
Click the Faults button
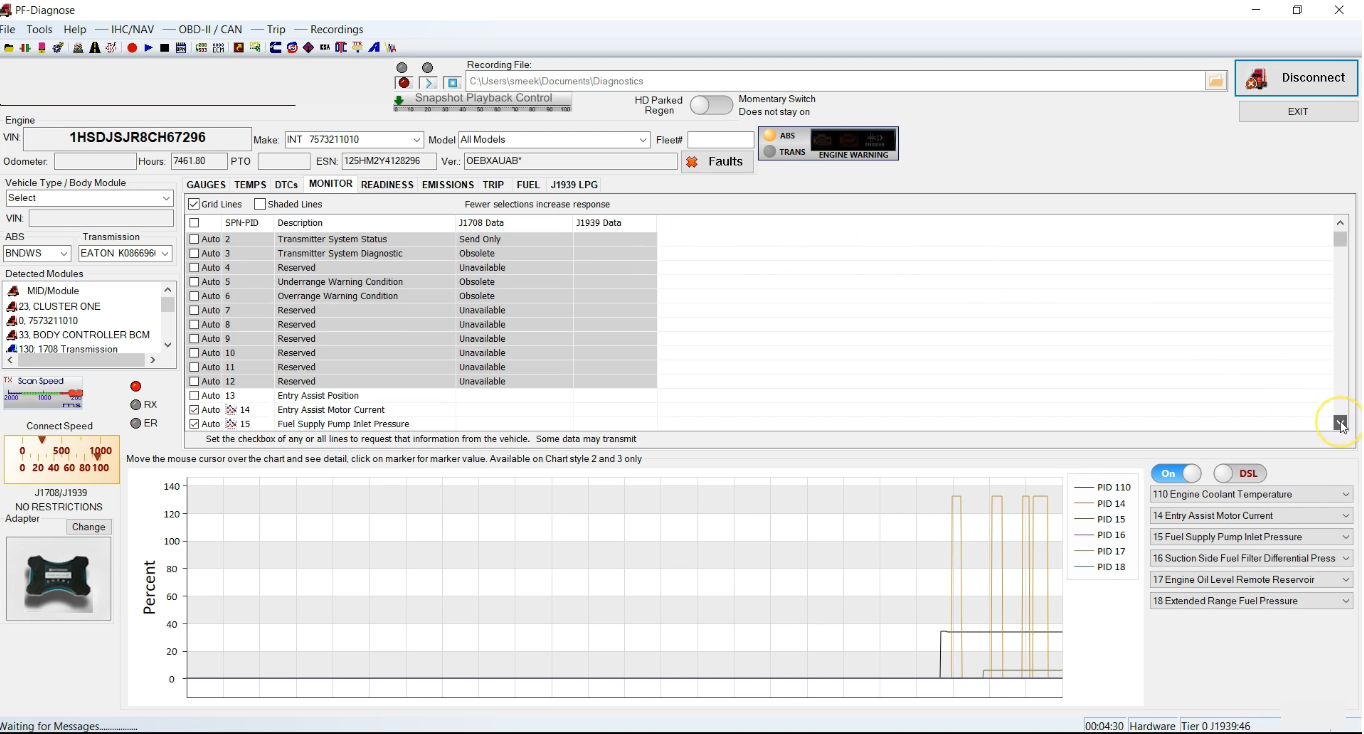(716, 162)
